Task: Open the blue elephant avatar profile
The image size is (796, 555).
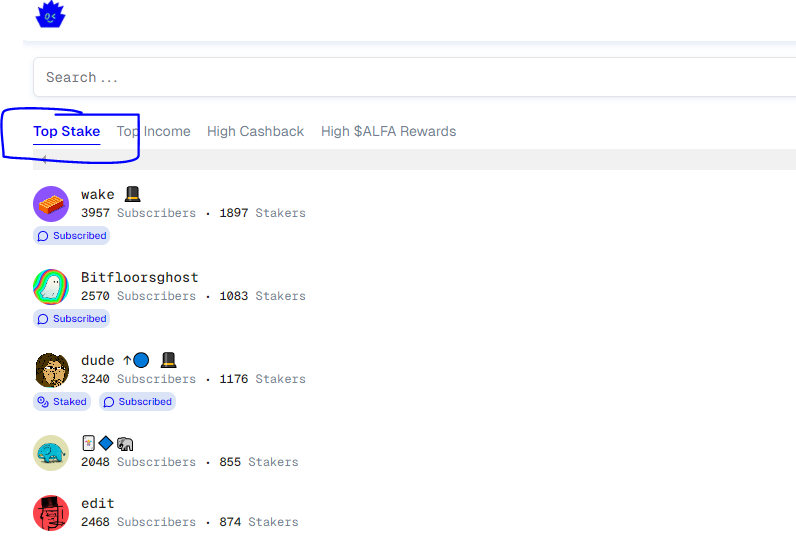Action: click(x=51, y=453)
